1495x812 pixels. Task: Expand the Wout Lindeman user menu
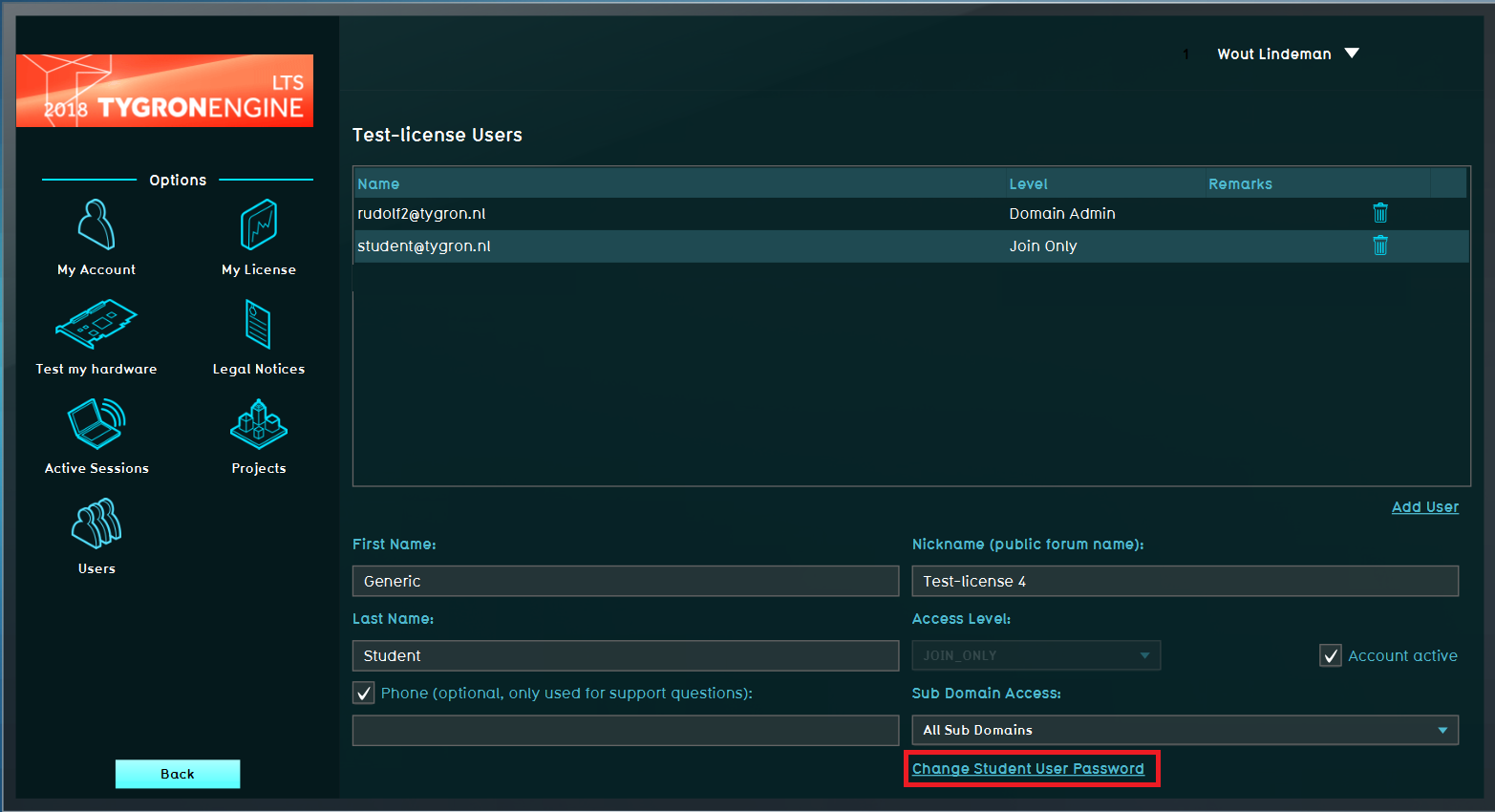point(1352,53)
